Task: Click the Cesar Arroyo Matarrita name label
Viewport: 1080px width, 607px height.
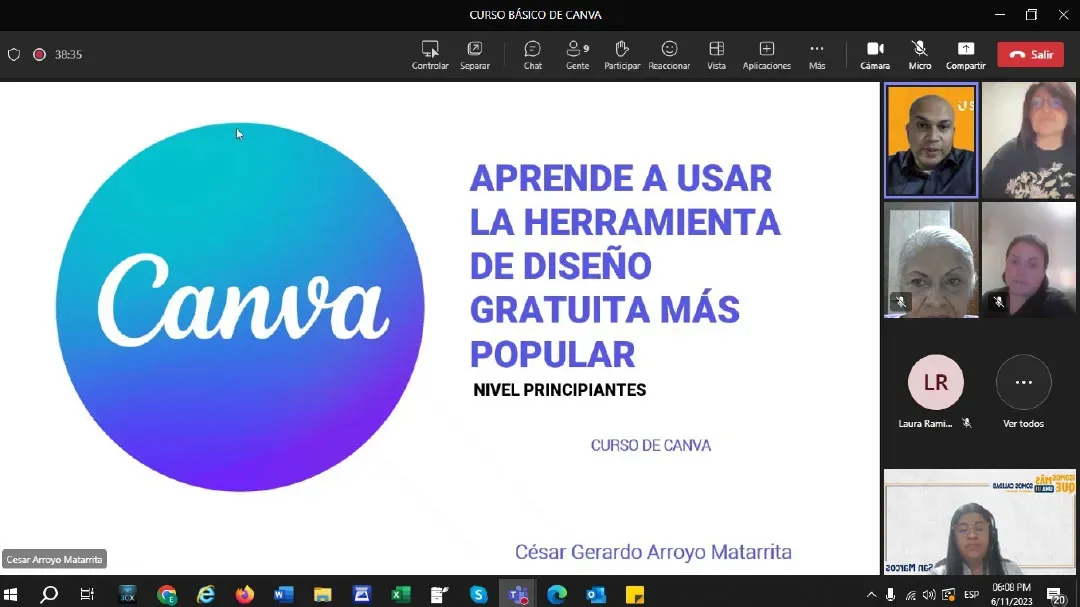Action: tap(54, 559)
